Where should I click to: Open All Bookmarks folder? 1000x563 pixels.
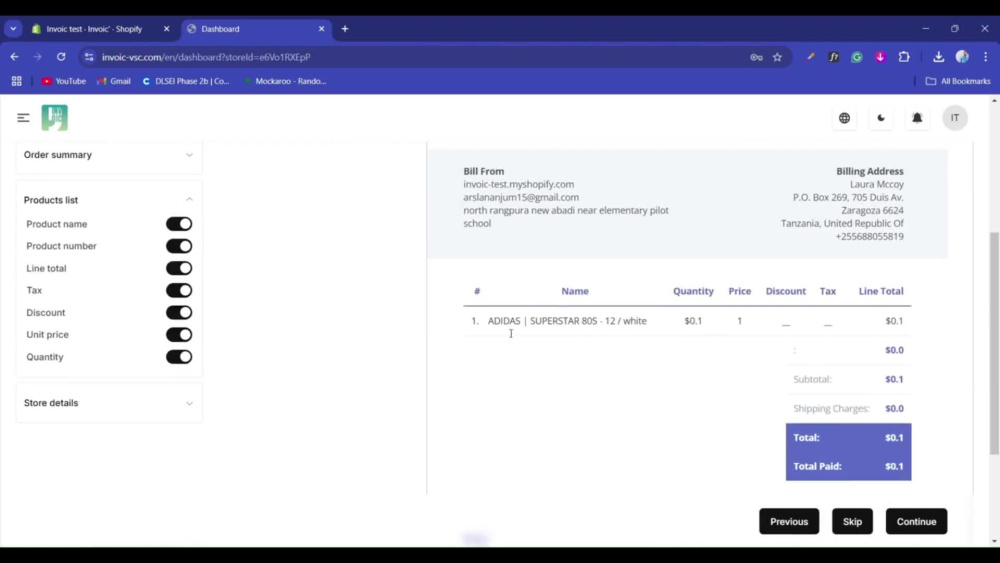pos(958,81)
